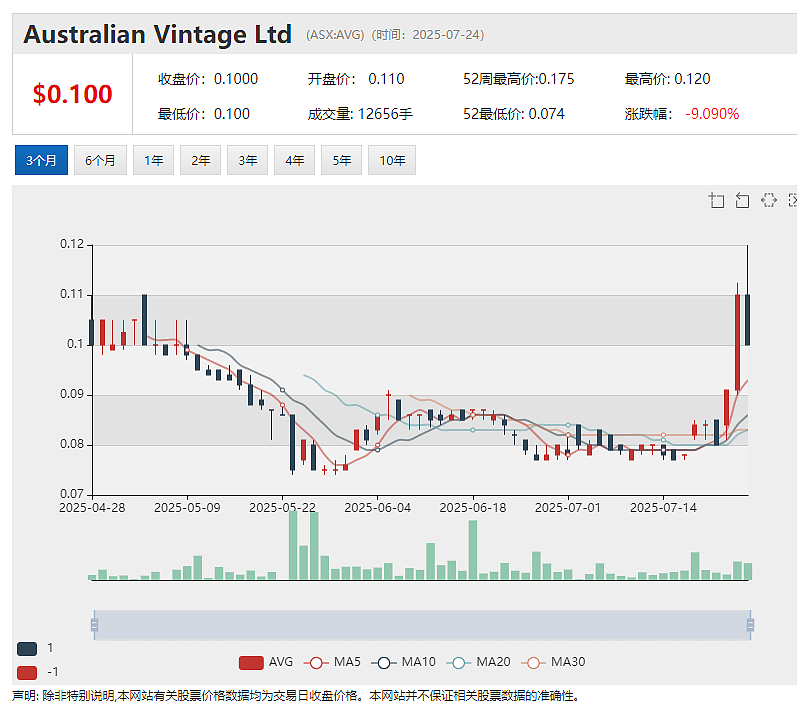Grab the right handle of zoom slider
The width and height of the screenshot is (811, 717).
pyautogui.click(x=750, y=625)
